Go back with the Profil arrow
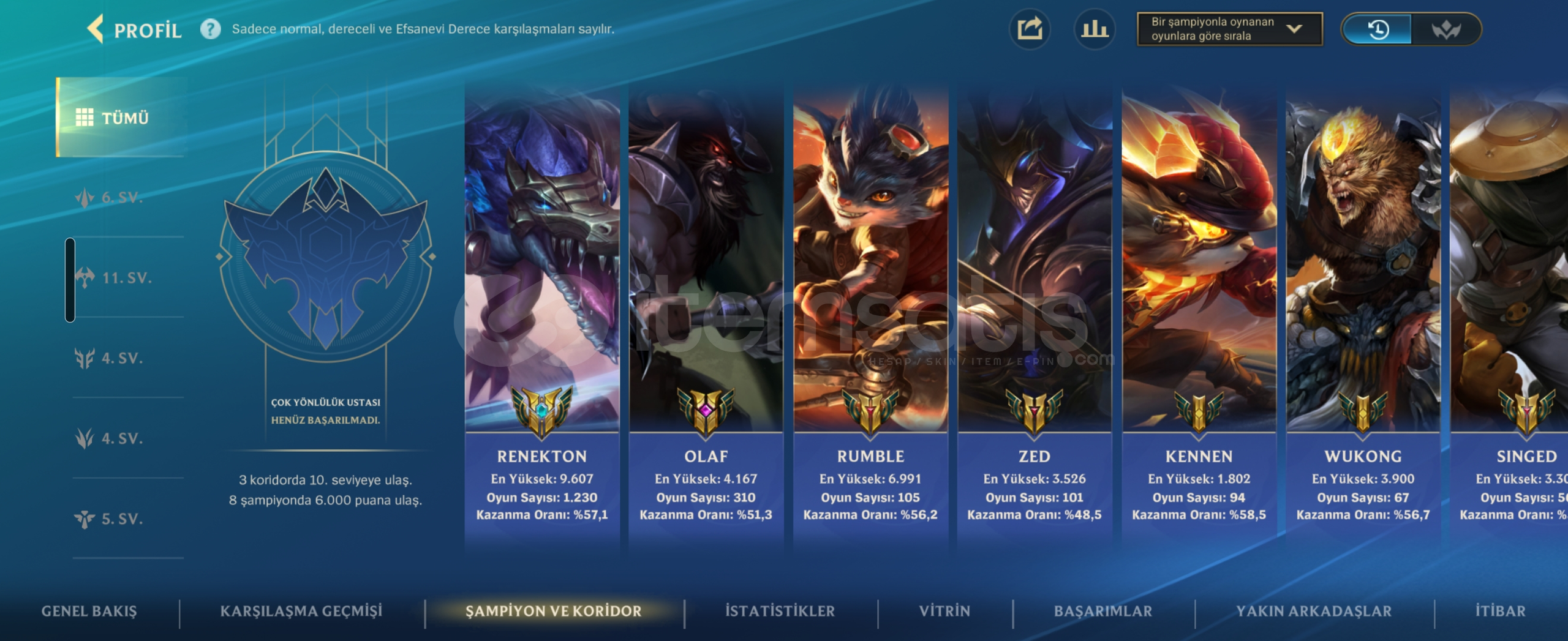The height and width of the screenshot is (641, 1568). tap(96, 29)
